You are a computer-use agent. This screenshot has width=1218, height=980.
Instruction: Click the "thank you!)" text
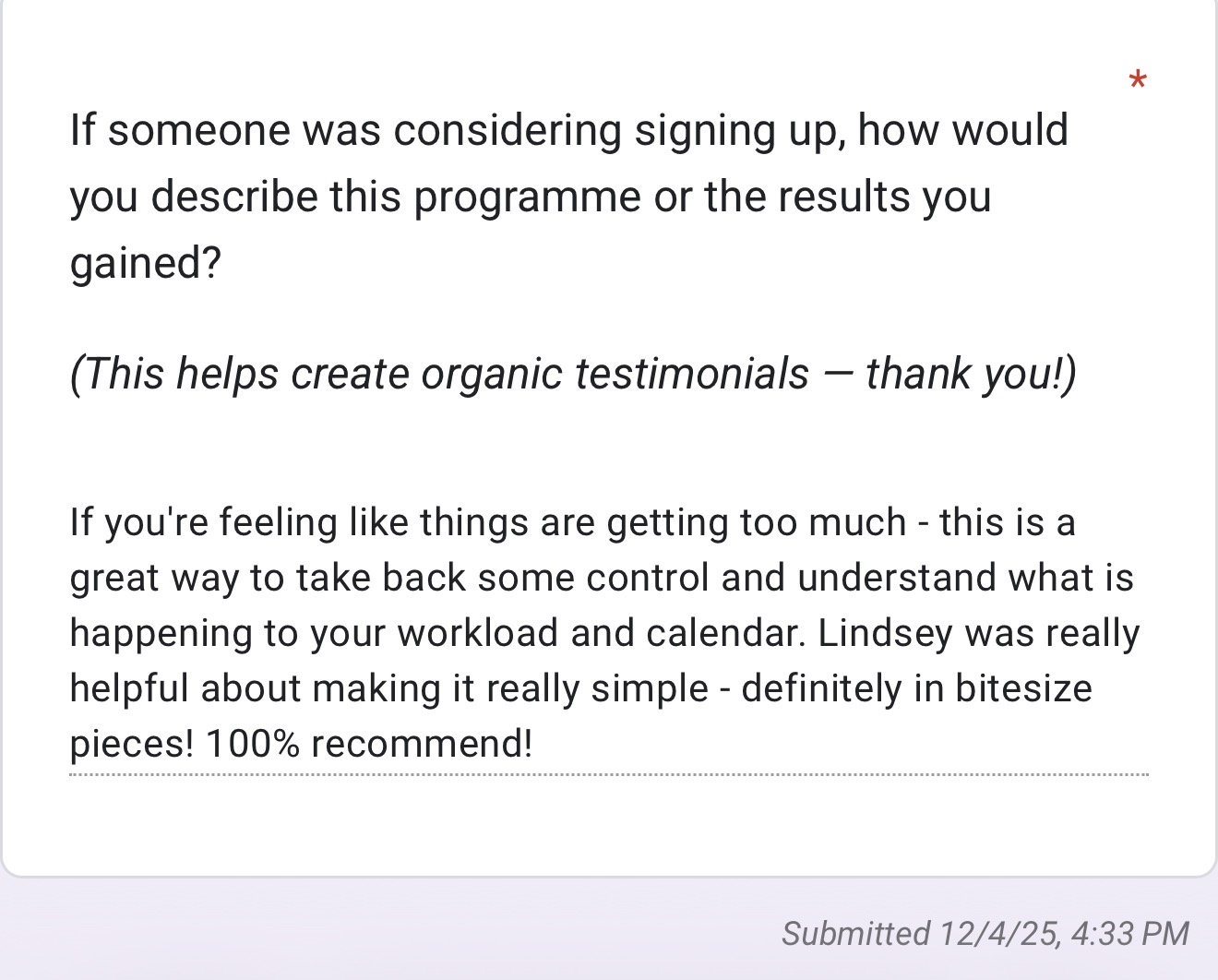(972, 374)
